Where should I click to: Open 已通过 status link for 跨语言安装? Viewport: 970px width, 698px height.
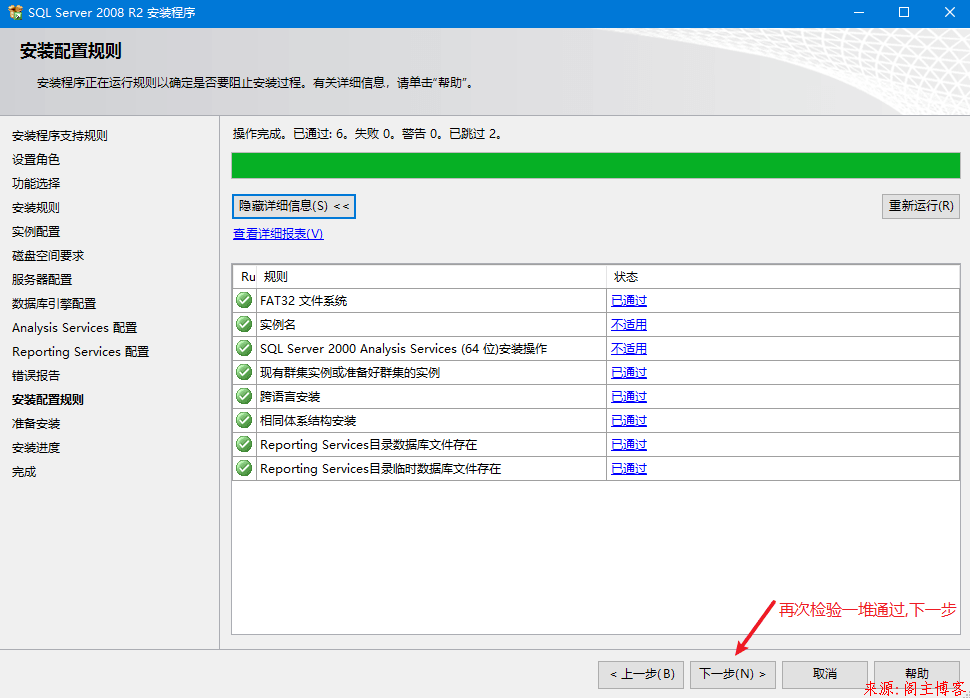click(x=629, y=397)
